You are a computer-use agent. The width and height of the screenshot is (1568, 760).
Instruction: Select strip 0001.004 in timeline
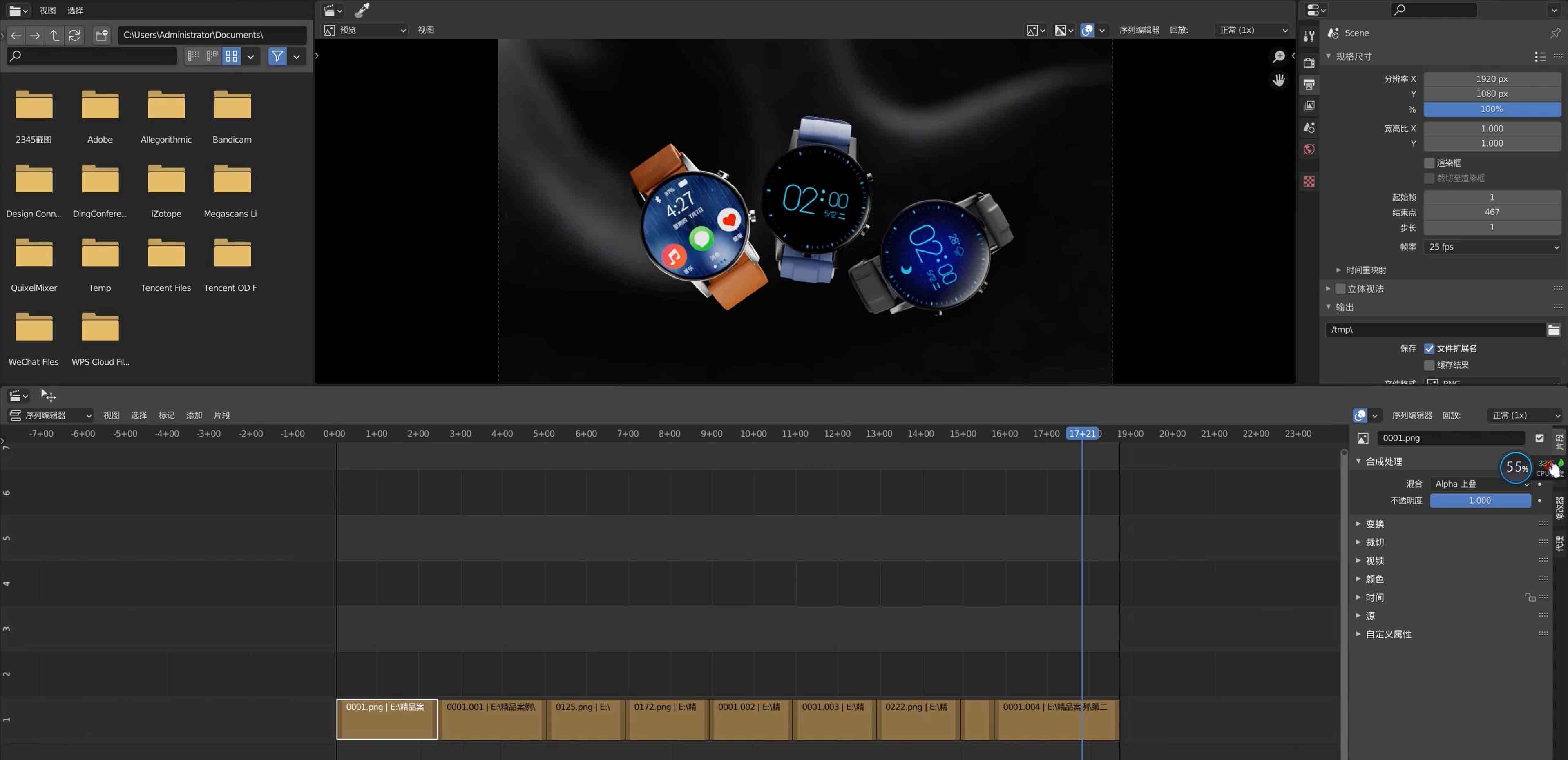pyautogui.click(x=1057, y=719)
